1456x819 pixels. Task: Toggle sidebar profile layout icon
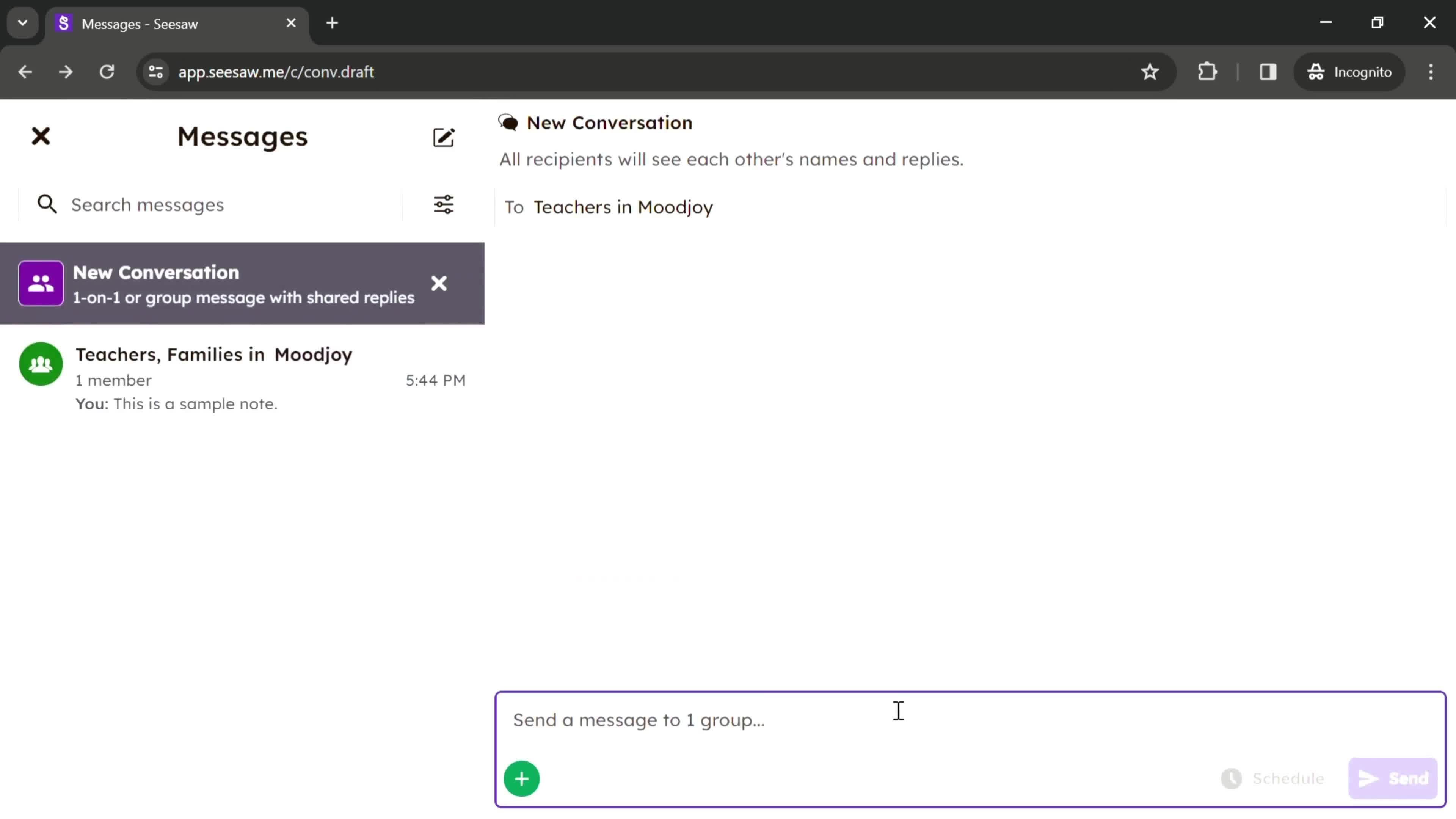pyautogui.click(x=1268, y=71)
